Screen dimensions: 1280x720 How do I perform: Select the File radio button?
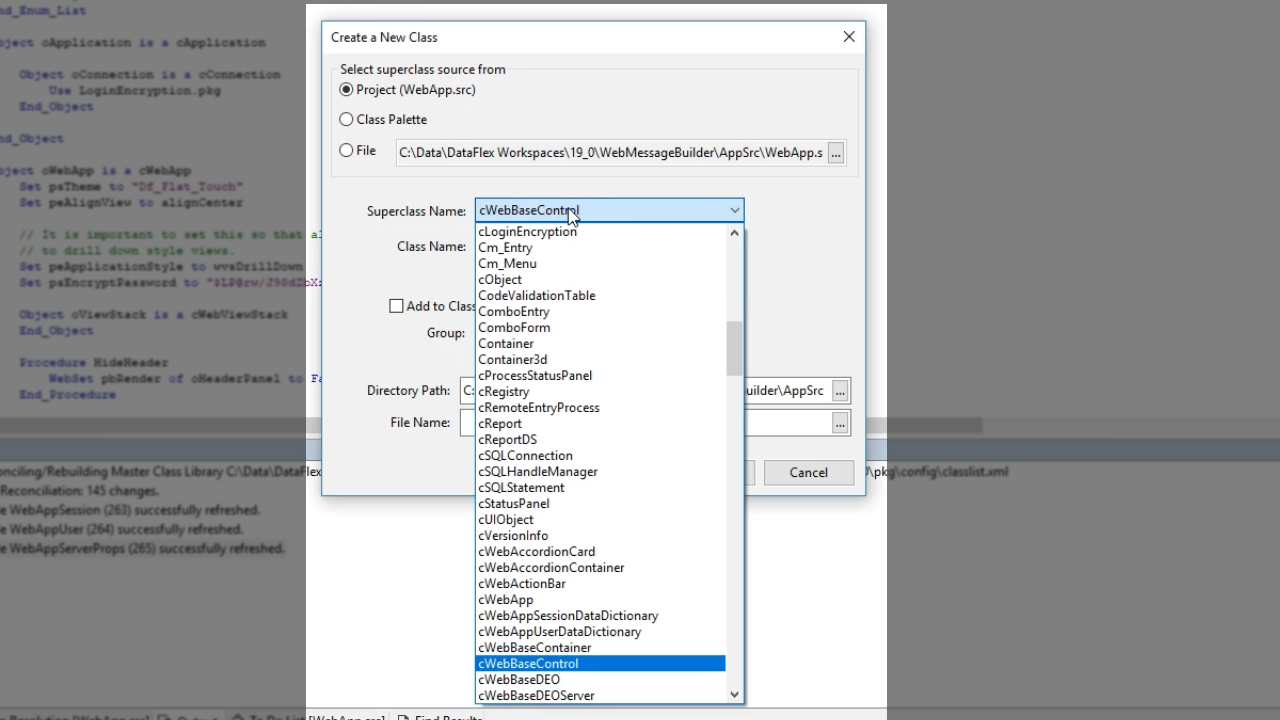(347, 151)
